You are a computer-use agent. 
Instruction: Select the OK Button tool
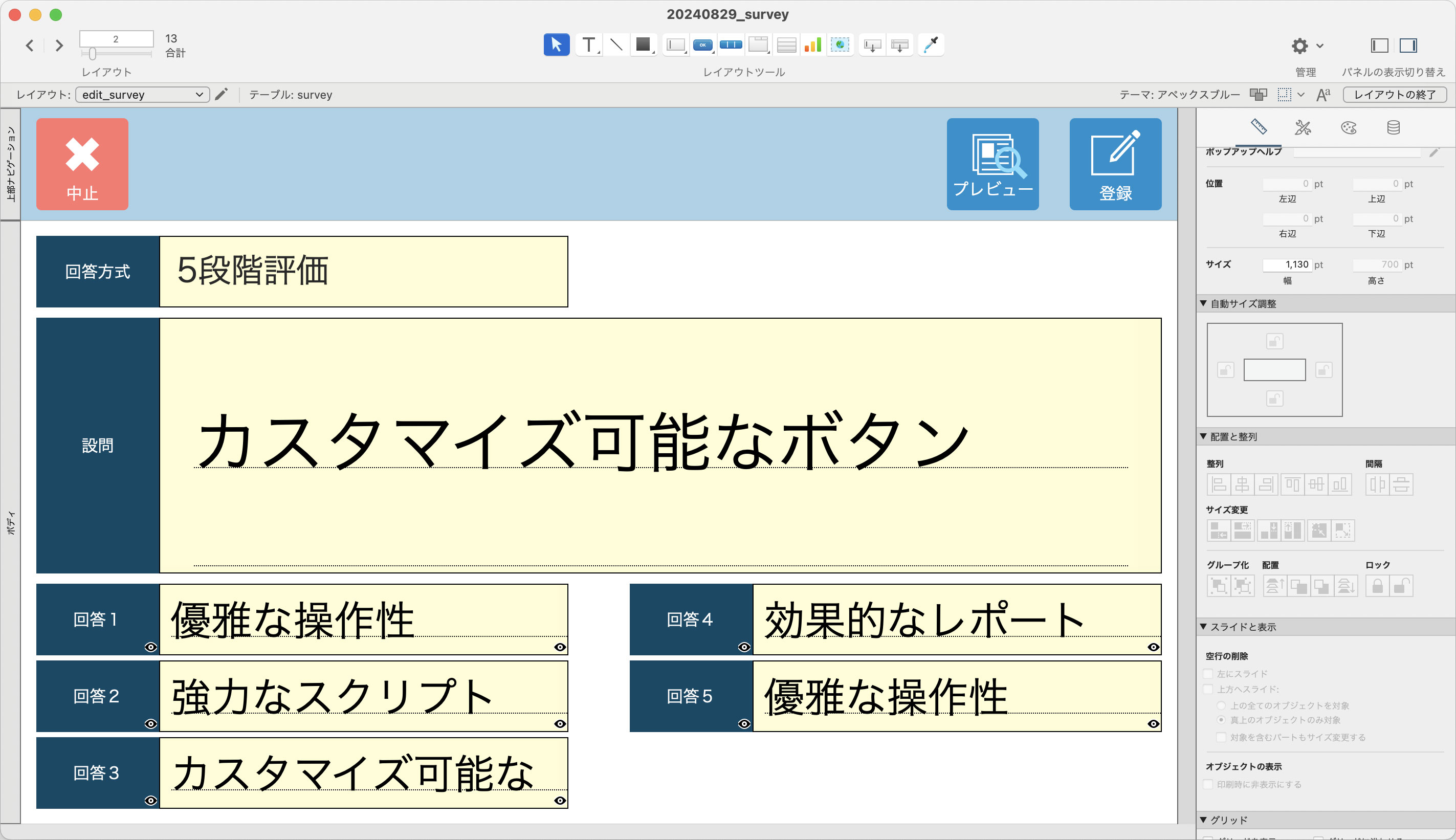pyautogui.click(x=702, y=45)
